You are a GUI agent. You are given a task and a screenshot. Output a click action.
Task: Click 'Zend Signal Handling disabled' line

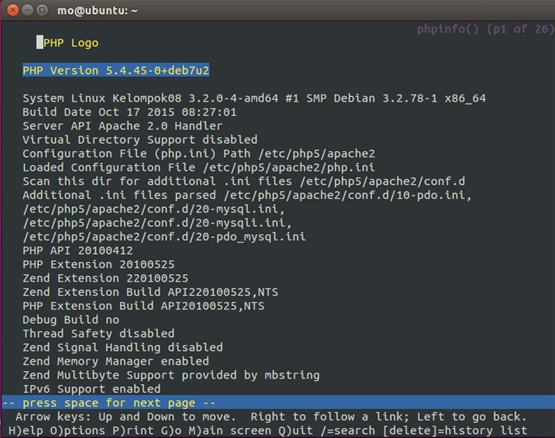(x=123, y=347)
